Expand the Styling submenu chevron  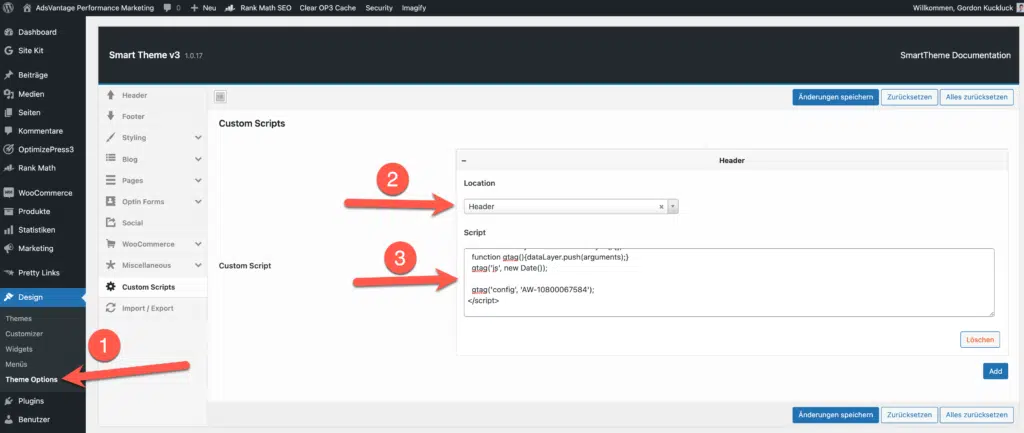click(x=198, y=138)
